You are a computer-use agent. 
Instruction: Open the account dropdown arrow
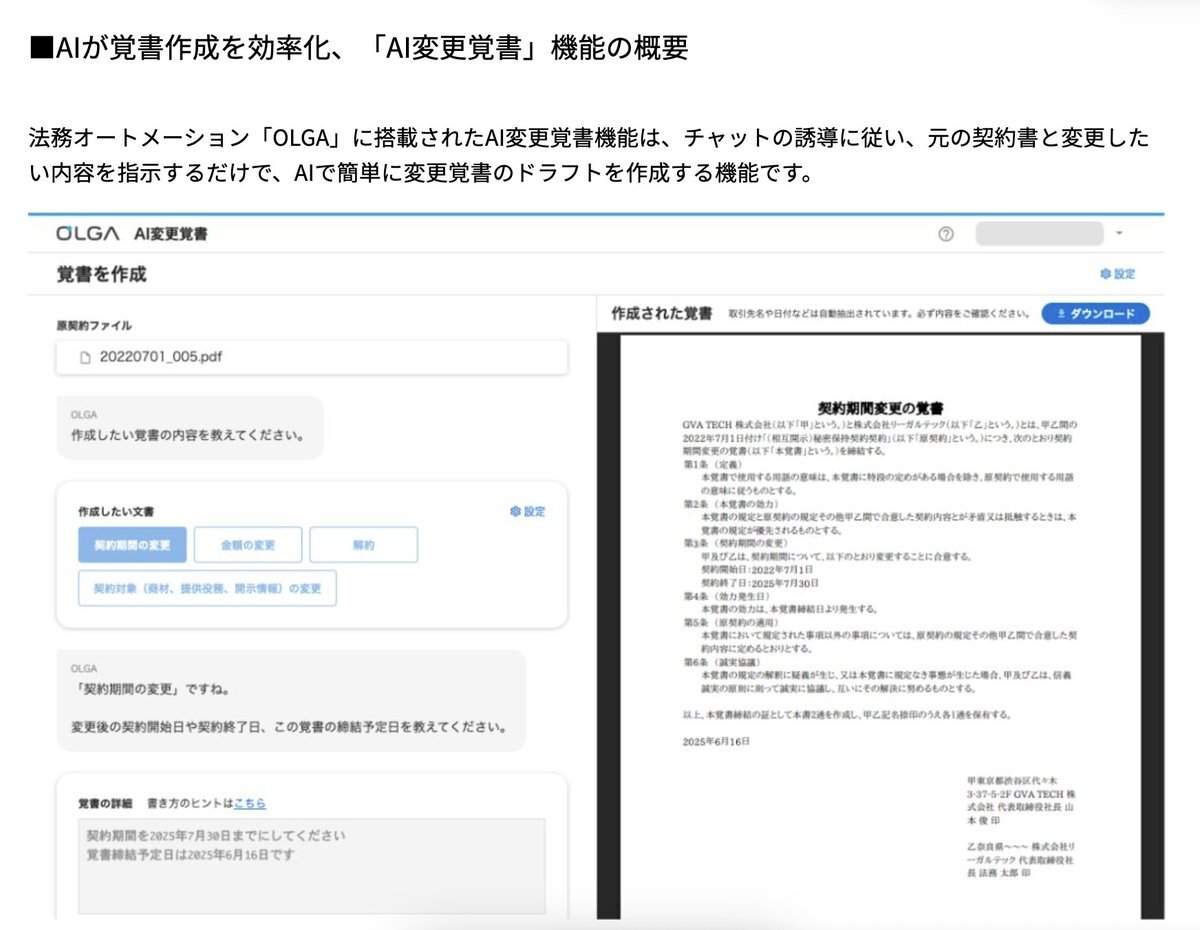click(1119, 234)
